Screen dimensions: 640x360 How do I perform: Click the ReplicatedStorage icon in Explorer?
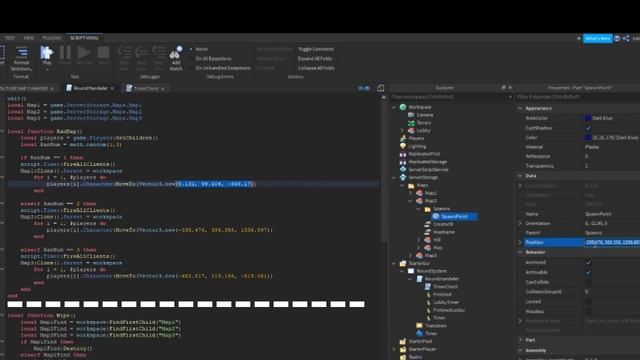pos(403,162)
